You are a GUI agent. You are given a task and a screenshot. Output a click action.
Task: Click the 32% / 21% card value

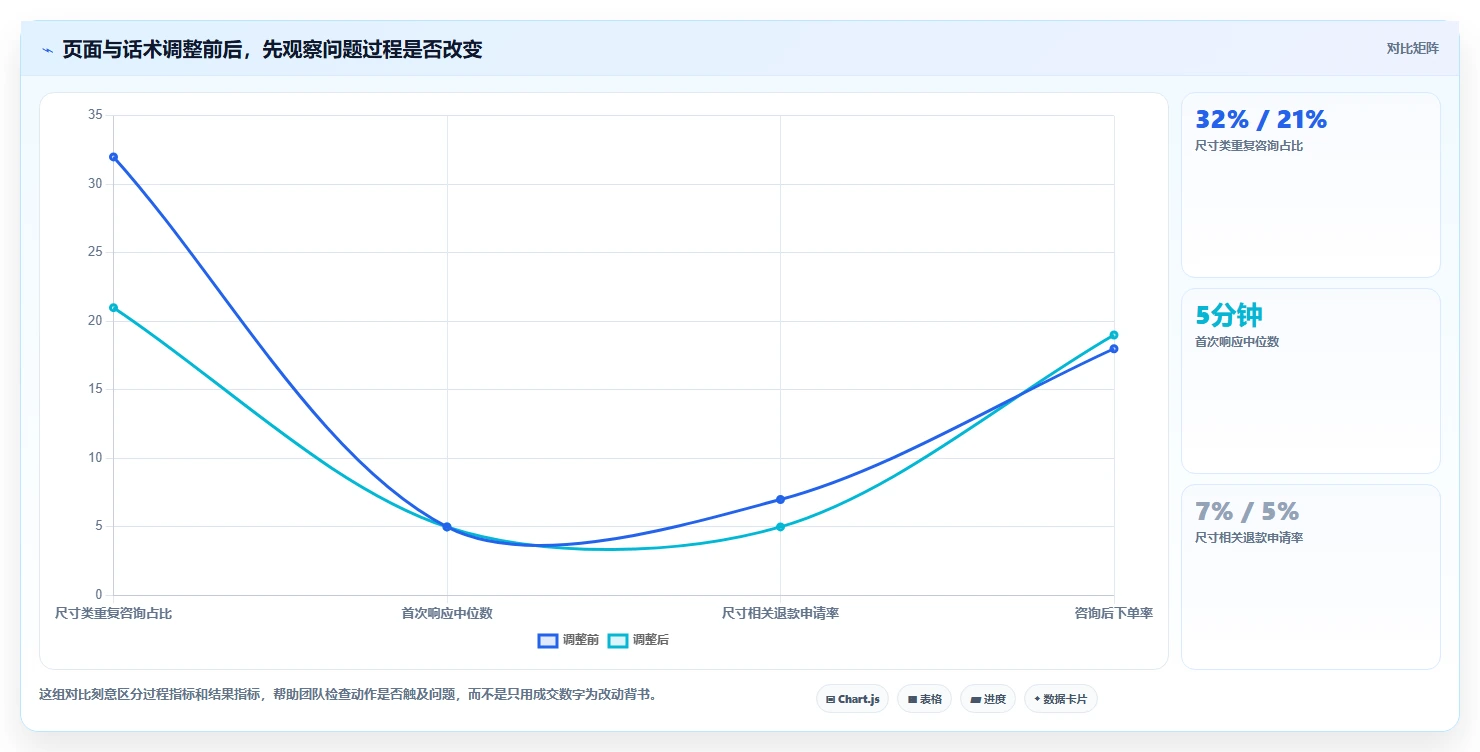(x=1261, y=120)
